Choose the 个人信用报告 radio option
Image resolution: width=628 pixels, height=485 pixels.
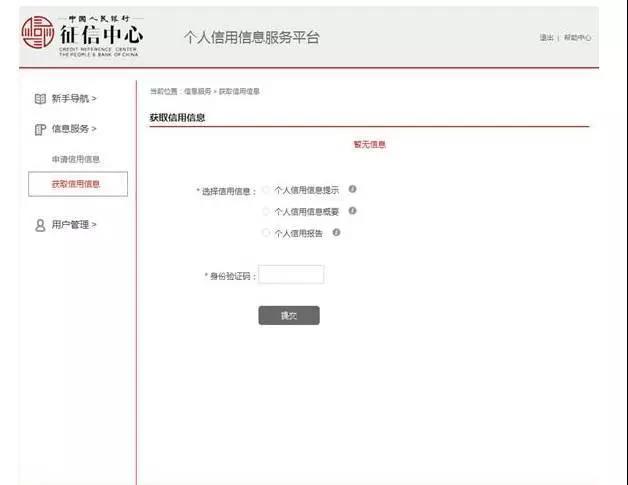pyautogui.click(x=266, y=232)
